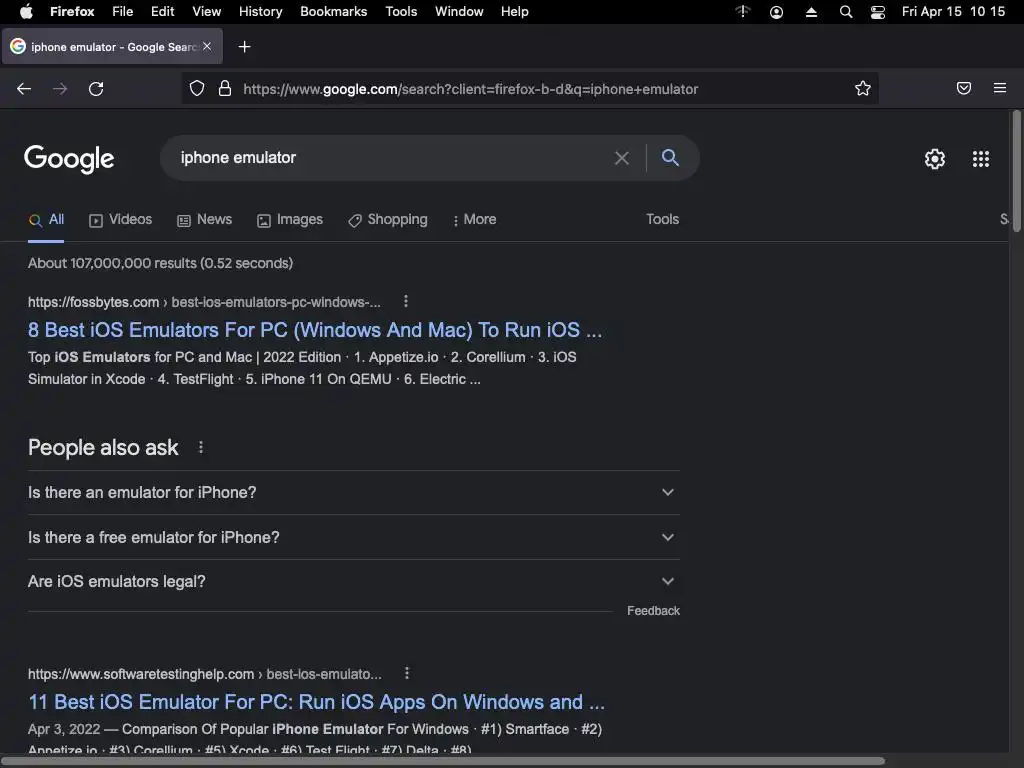Go back to previous page
1024x768 pixels.
24,89
